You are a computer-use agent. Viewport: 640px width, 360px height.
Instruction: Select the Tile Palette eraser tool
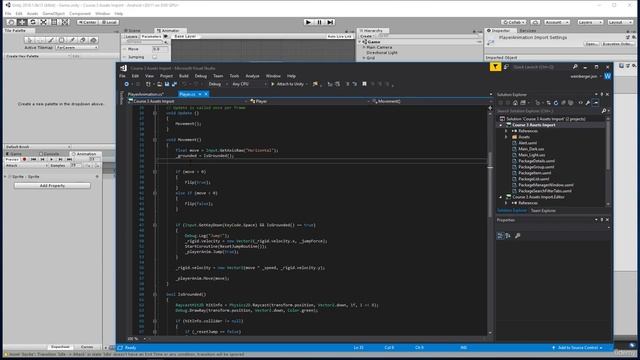[x=82, y=40]
